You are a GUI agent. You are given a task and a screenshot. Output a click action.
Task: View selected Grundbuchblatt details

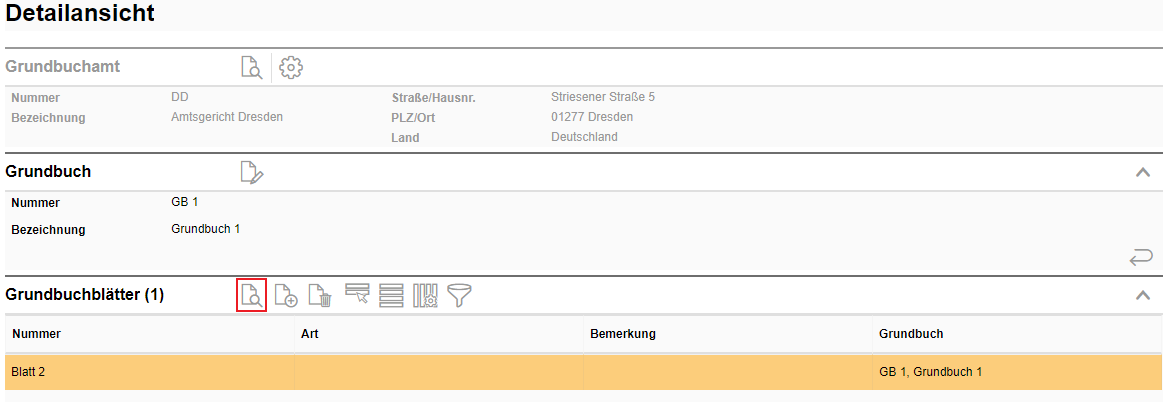tap(251, 295)
